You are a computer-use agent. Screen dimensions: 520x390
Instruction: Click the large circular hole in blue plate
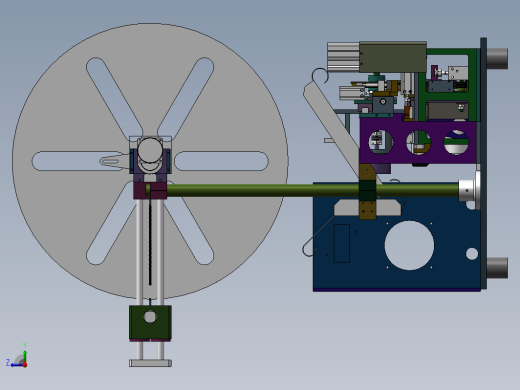(409, 245)
